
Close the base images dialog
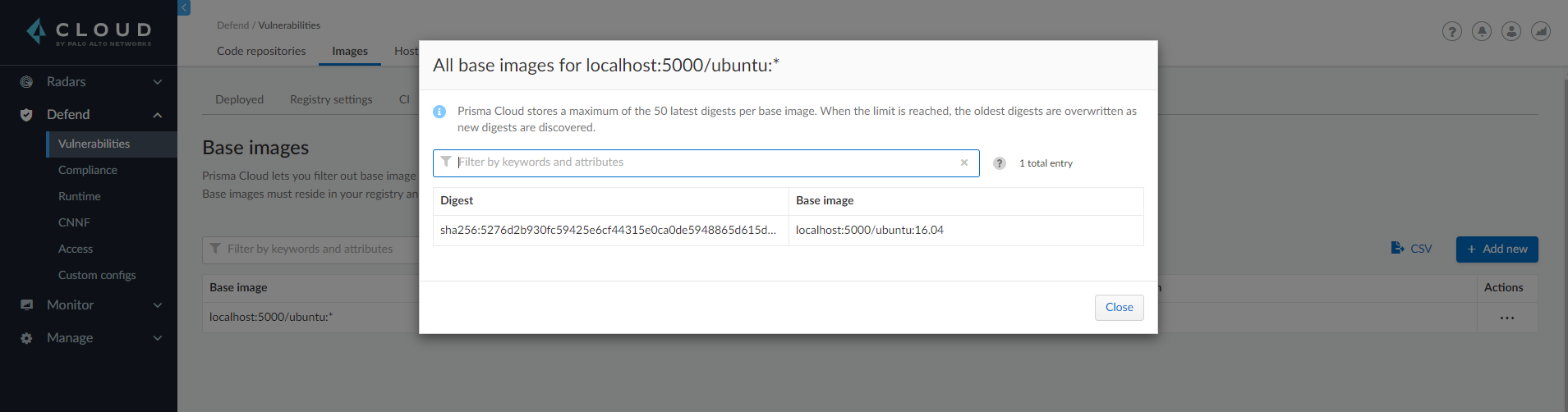point(1119,307)
